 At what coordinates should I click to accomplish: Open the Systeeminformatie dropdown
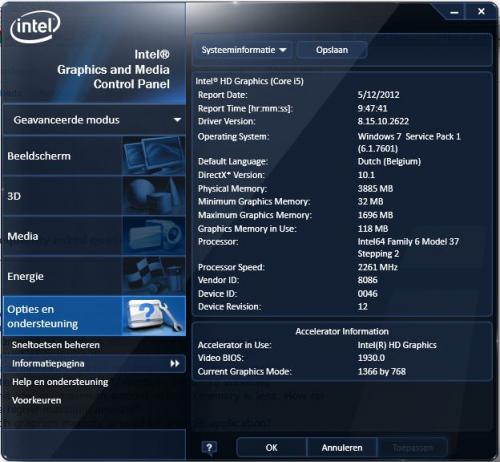[x=243, y=50]
